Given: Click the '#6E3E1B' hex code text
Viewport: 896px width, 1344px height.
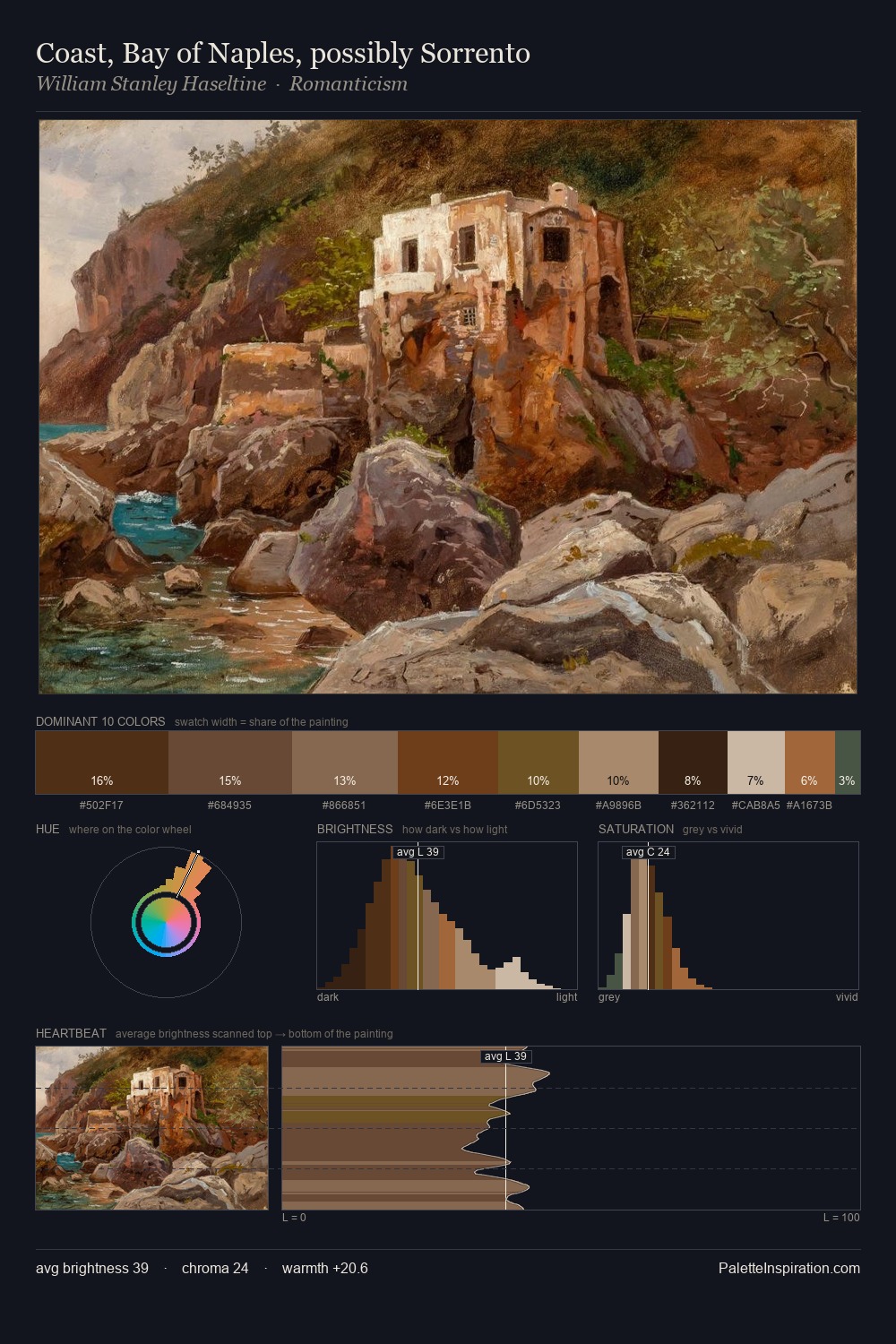Looking at the screenshot, I should point(447,806).
